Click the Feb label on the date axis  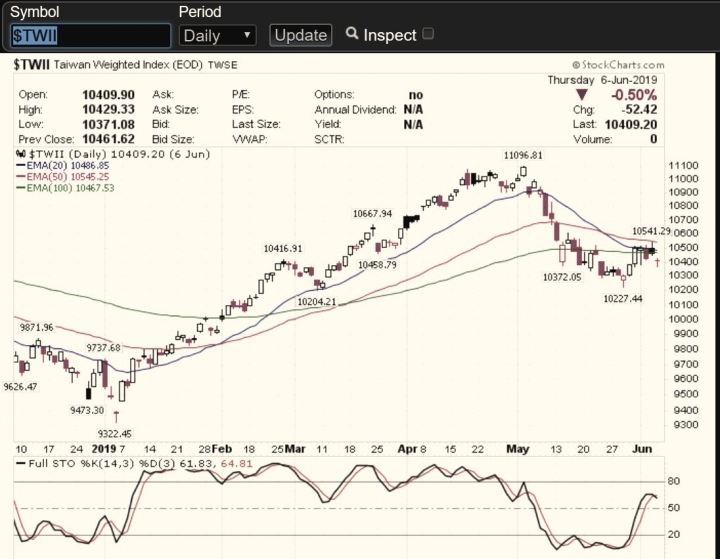tap(222, 449)
